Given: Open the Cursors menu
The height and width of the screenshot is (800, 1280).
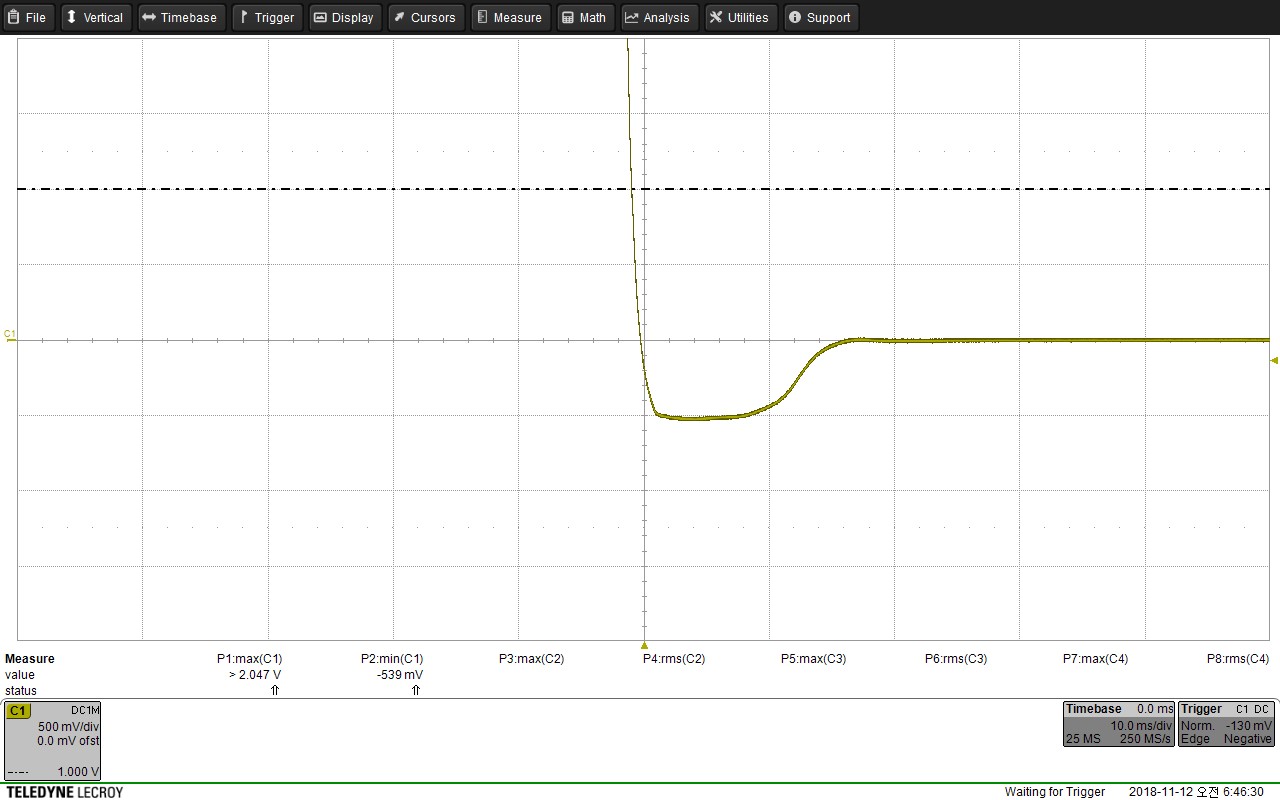Looking at the screenshot, I should (425, 17).
